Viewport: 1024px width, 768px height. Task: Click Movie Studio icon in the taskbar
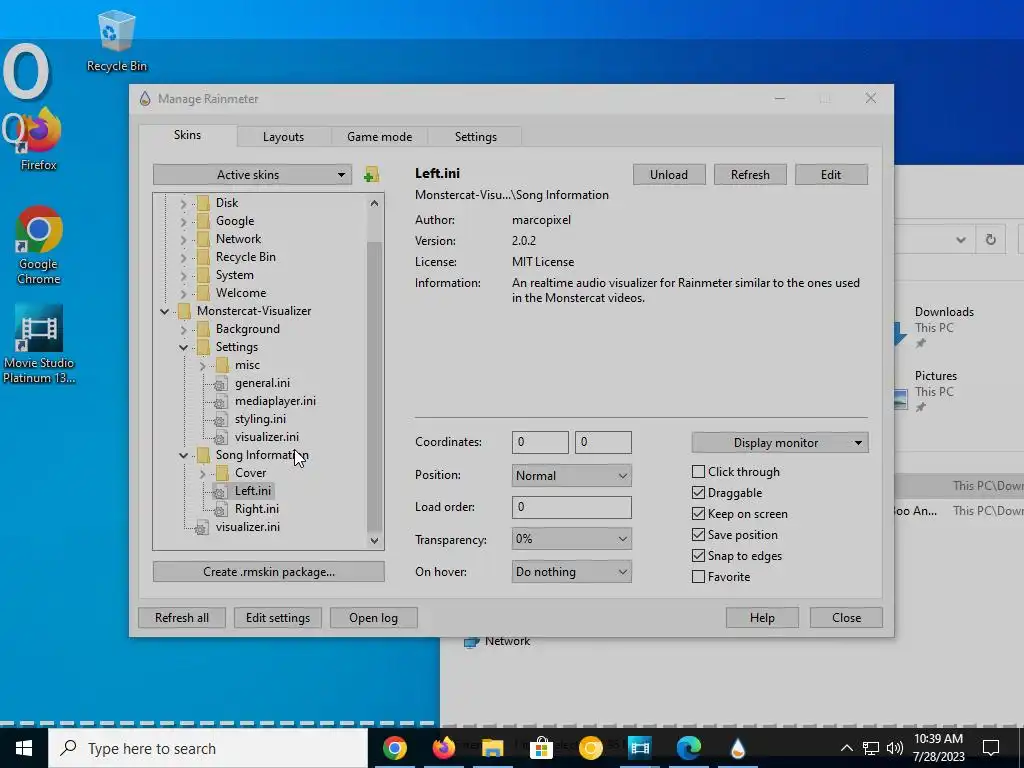[639, 748]
